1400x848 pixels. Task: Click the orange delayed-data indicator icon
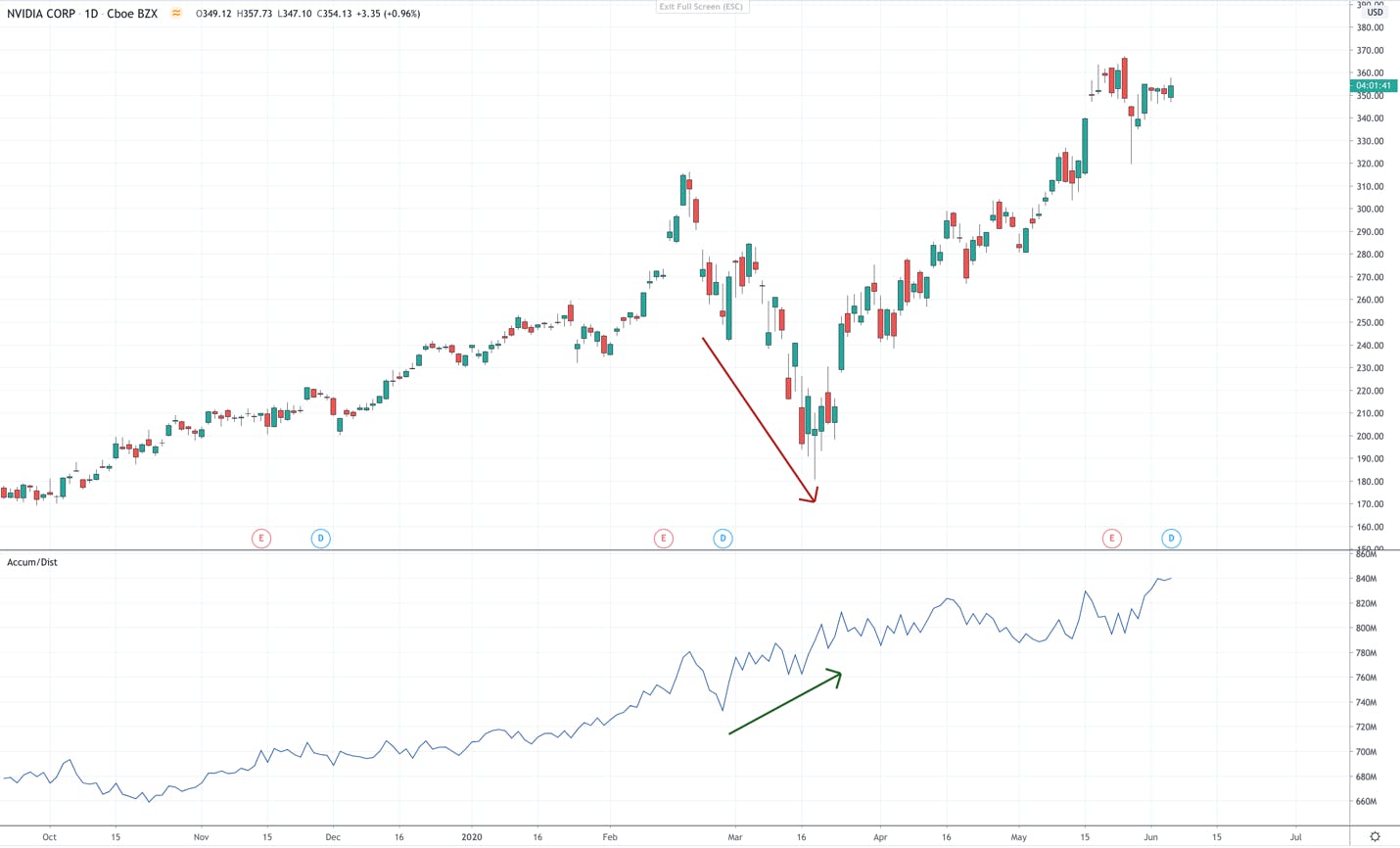176,14
